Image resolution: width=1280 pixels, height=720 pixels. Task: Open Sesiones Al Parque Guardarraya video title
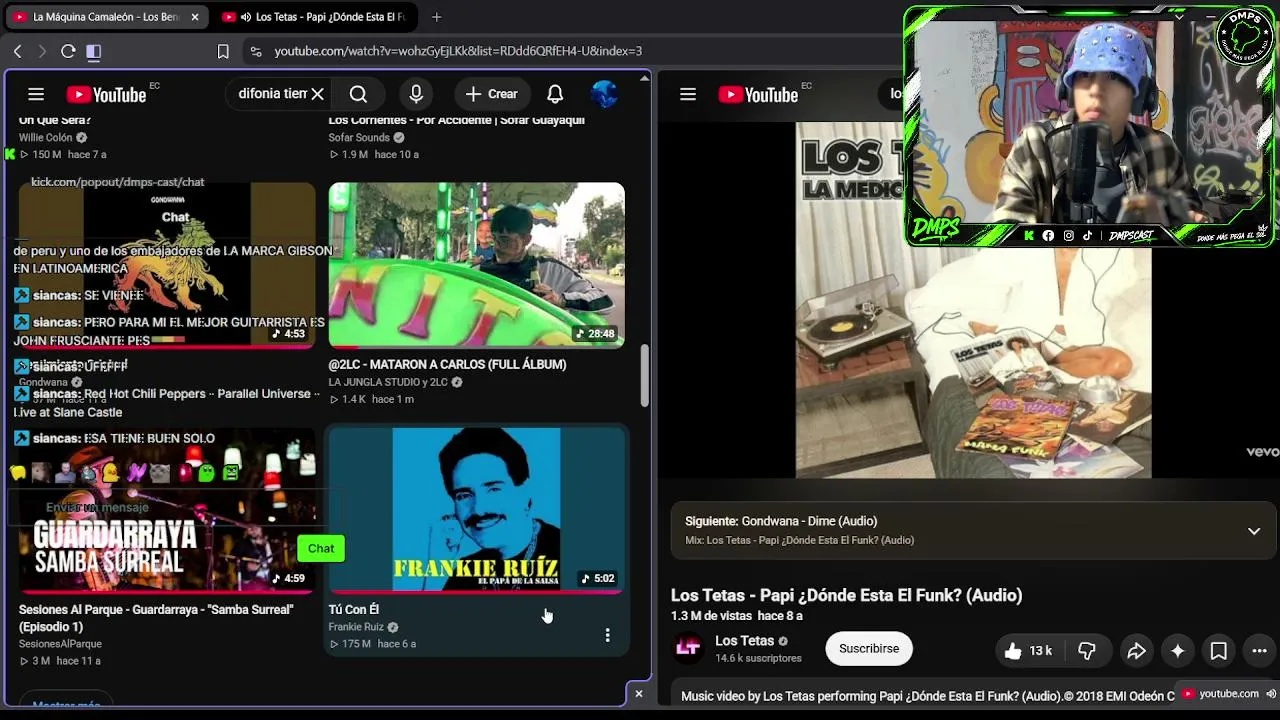pos(156,618)
